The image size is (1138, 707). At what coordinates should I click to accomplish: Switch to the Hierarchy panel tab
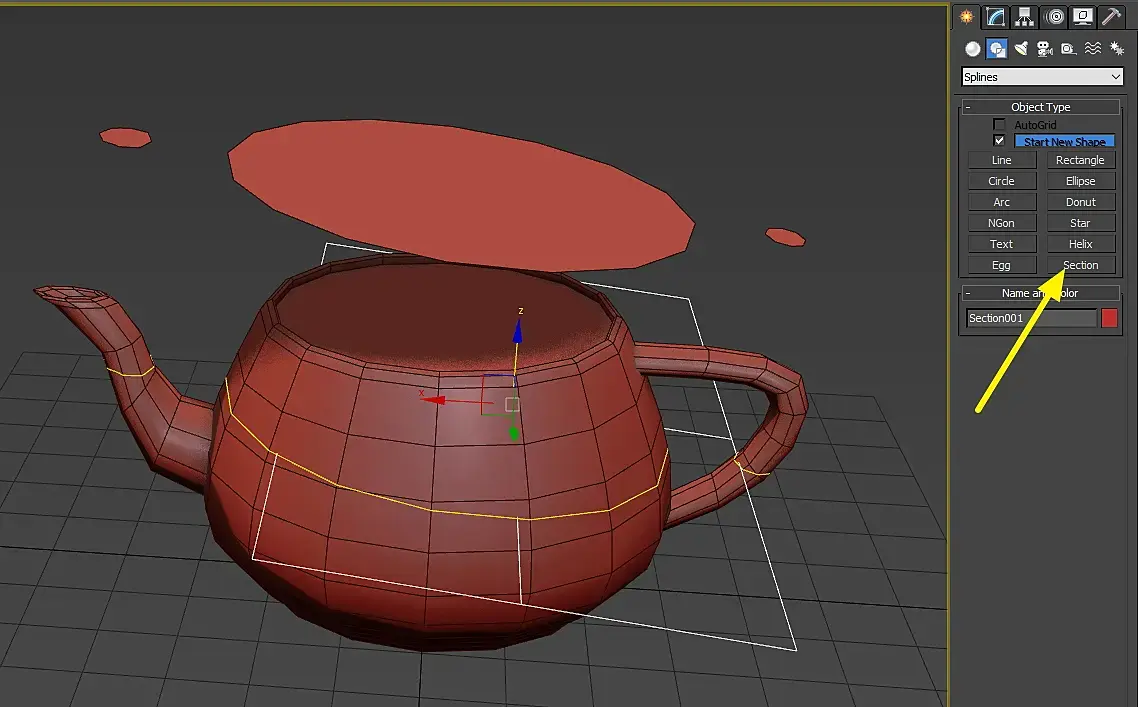click(x=1024, y=17)
